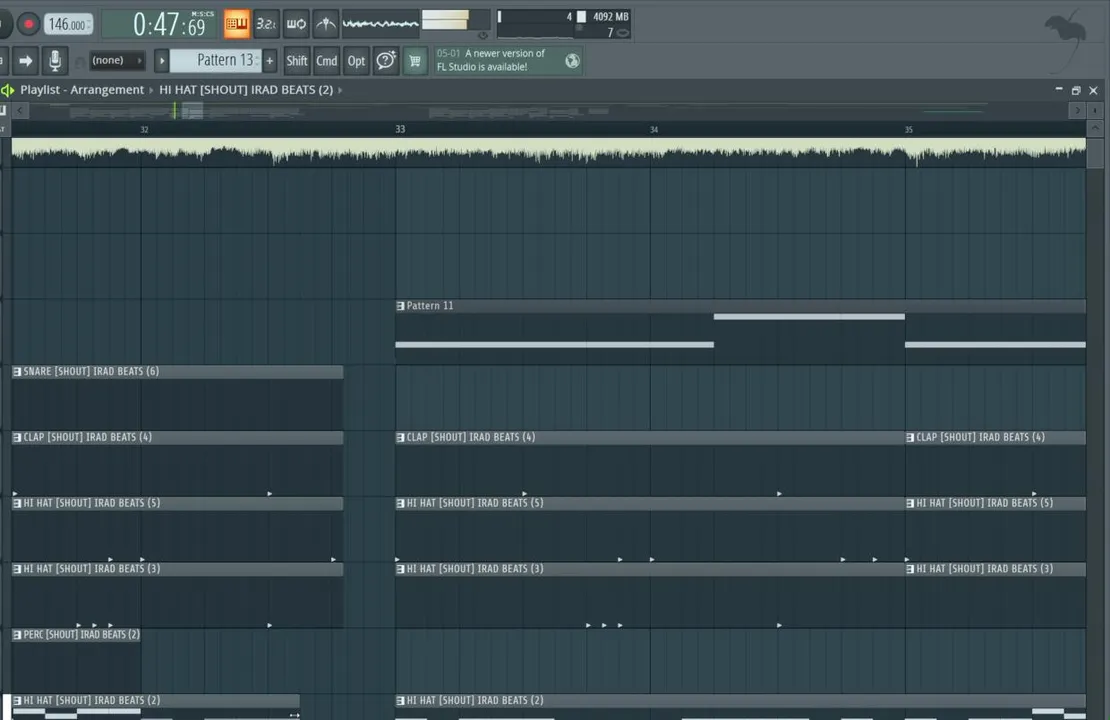Open the (none) dropdown selector
Image resolution: width=1110 pixels, height=720 pixels.
point(117,61)
